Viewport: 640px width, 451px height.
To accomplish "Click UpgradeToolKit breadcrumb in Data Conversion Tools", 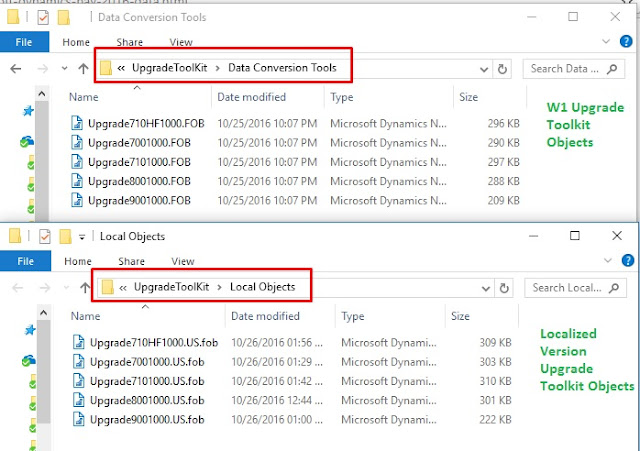I will 169,68.
